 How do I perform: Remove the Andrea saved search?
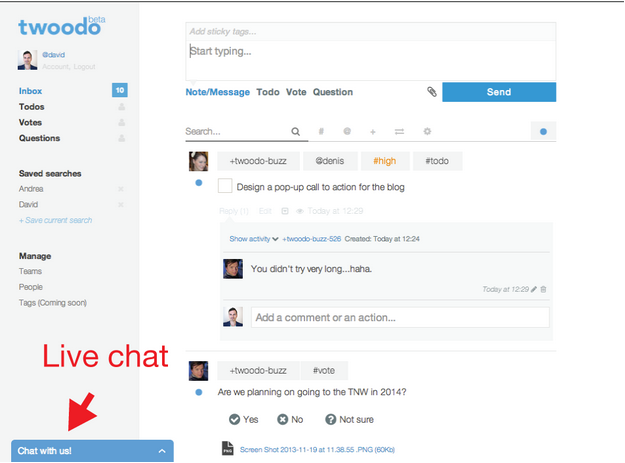[121, 189]
